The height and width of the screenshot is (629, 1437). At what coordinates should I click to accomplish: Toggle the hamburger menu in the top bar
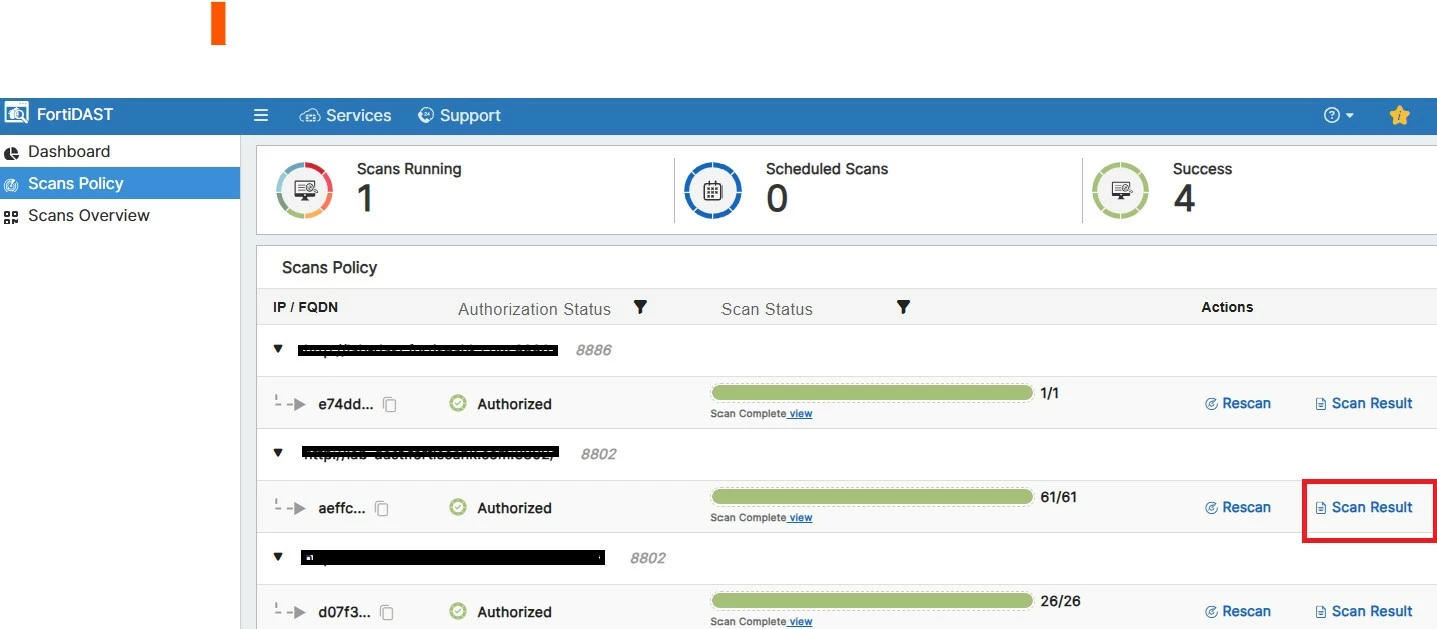tap(261, 115)
